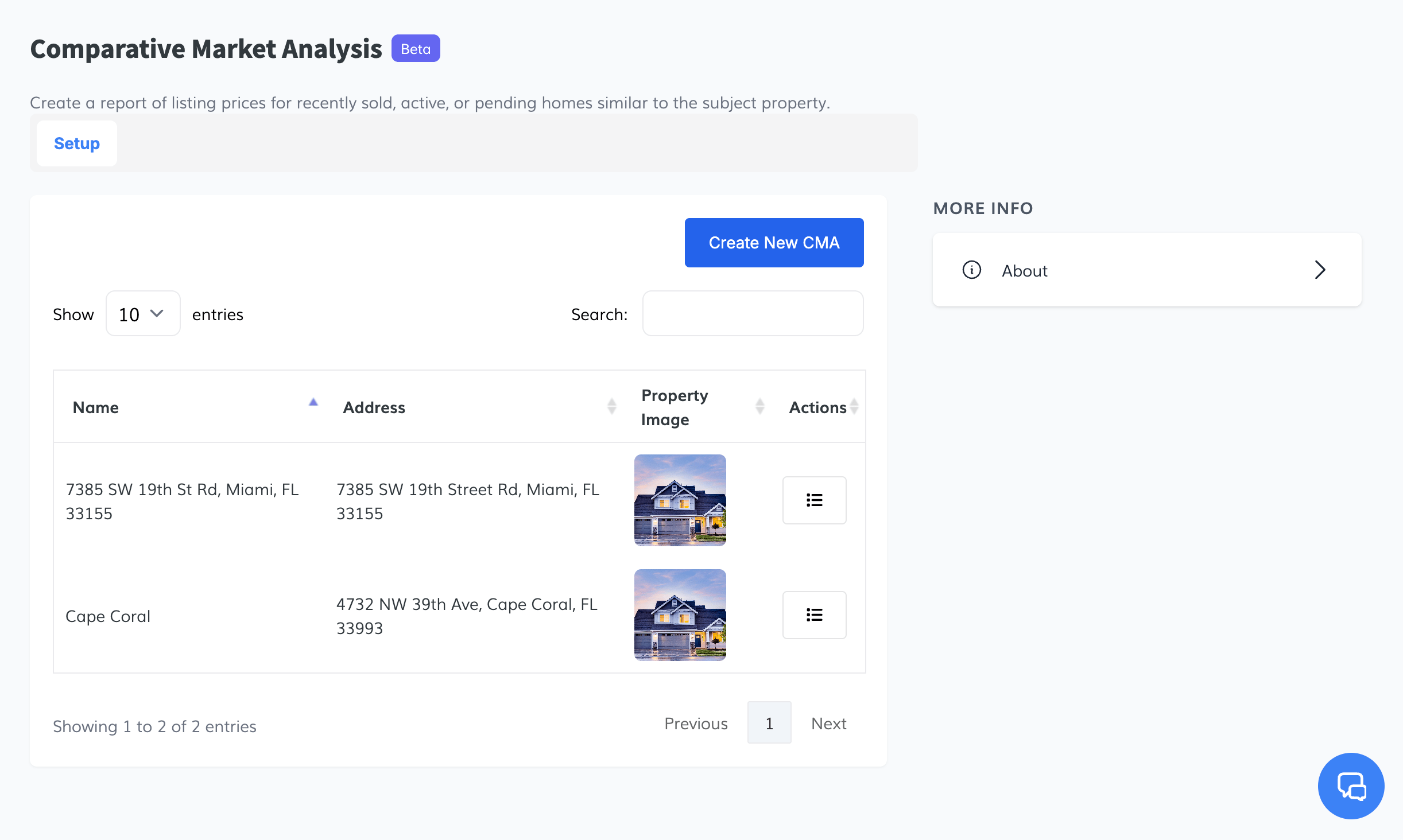This screenshot has height=840, width=1403.
Task: Click into the Search input field
Action: (x=752, y=313)
